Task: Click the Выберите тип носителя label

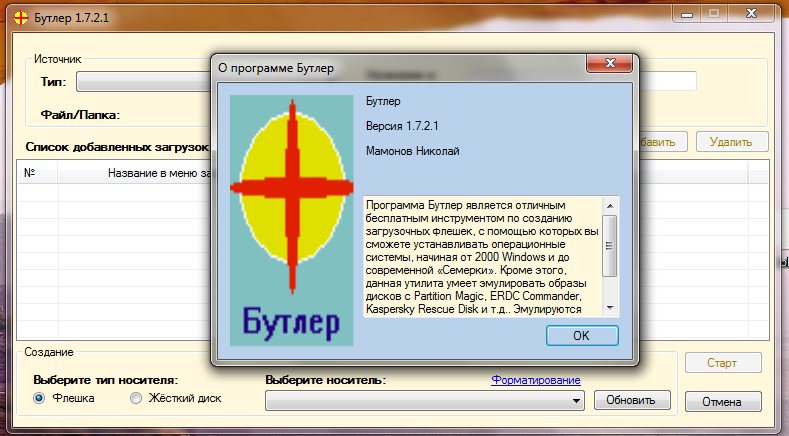Action: pyautogui.click(x=106, y=380)
